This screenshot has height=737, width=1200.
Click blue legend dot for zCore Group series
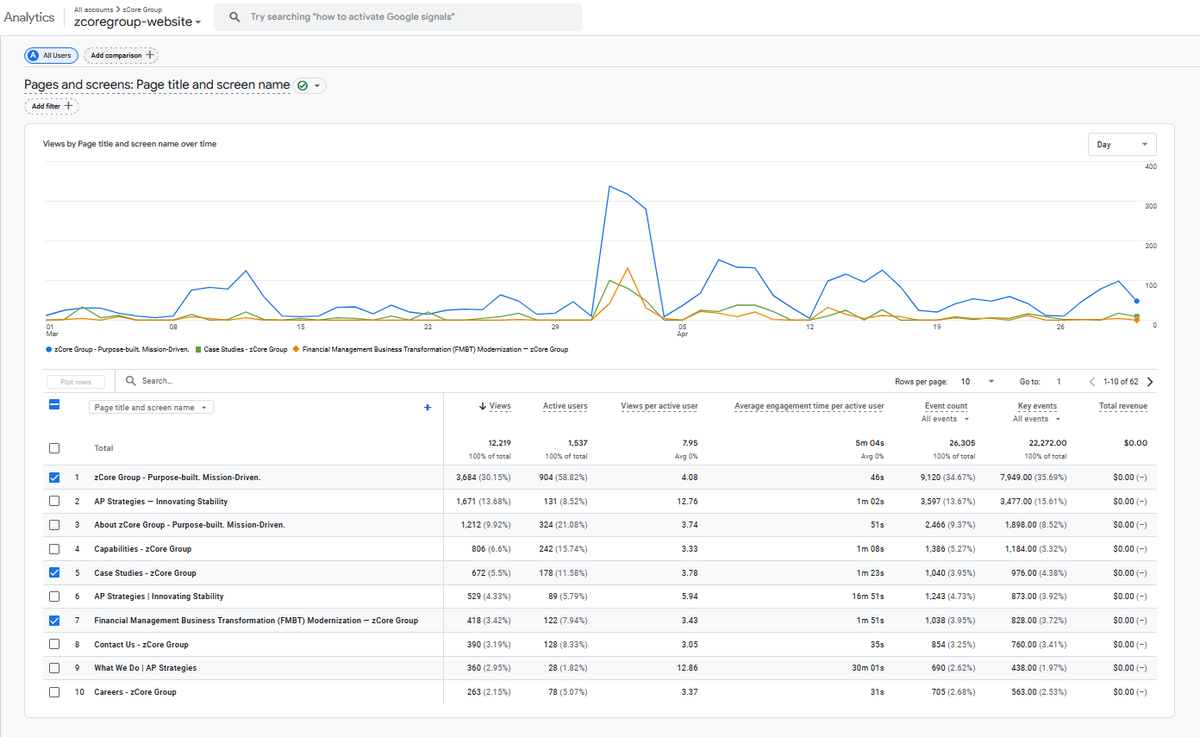49,350
